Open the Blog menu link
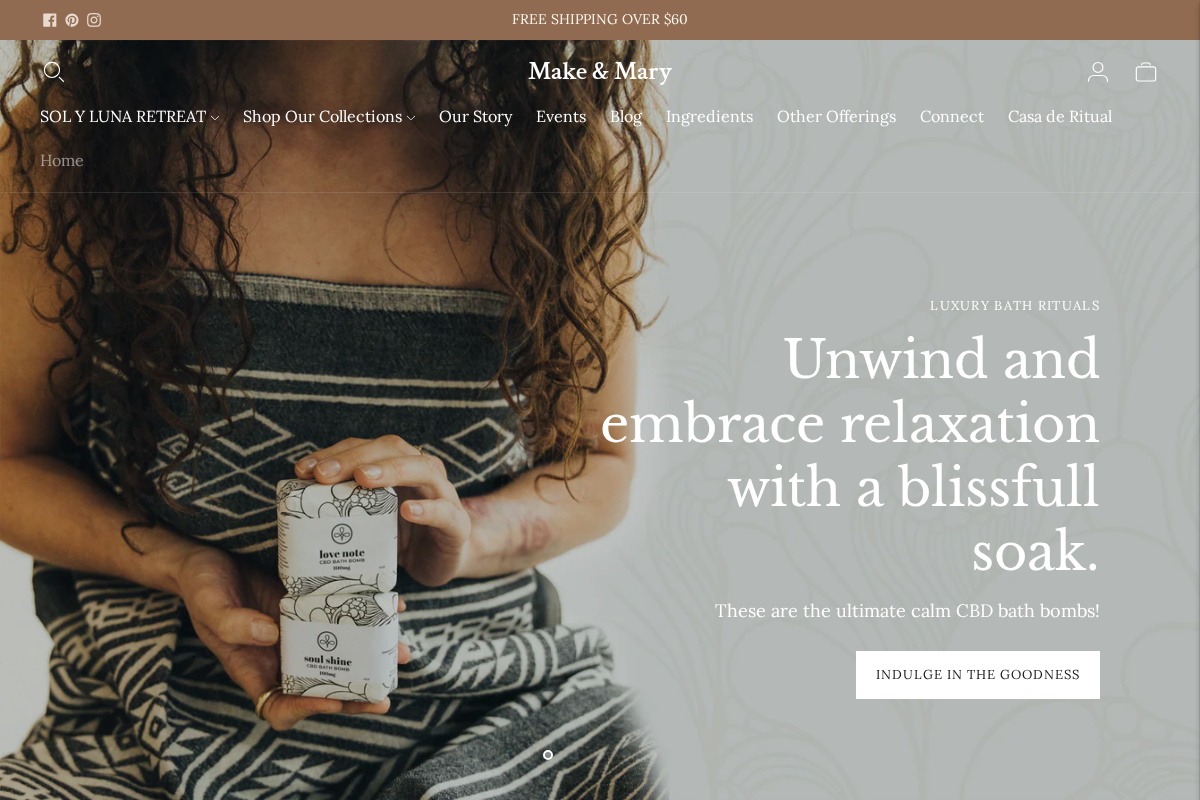This screenshot has height=800, width=1200. 626,117
